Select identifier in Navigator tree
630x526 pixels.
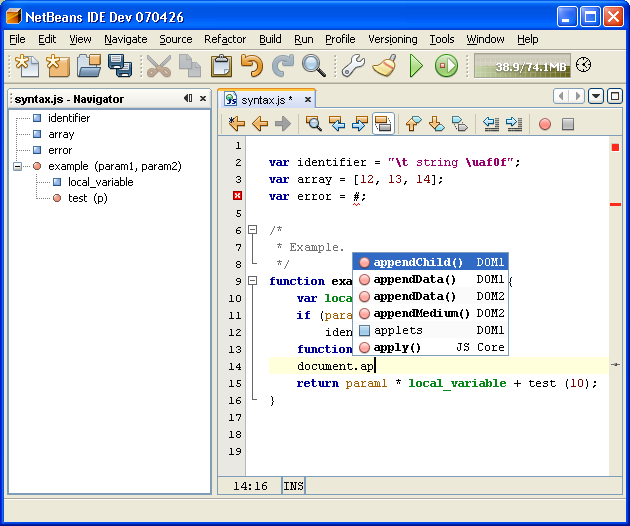(x=69, y=118)
